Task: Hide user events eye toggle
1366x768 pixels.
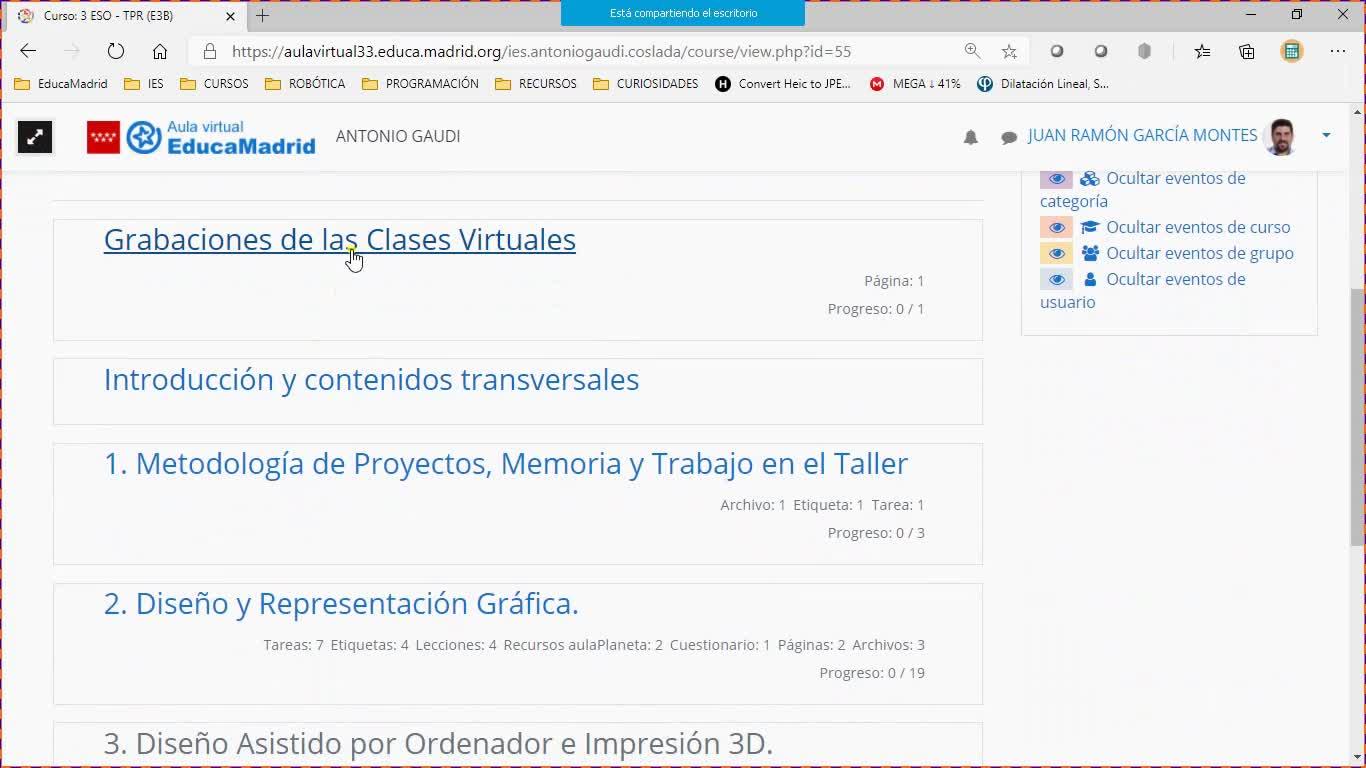Action: (x=1056, y=279)
